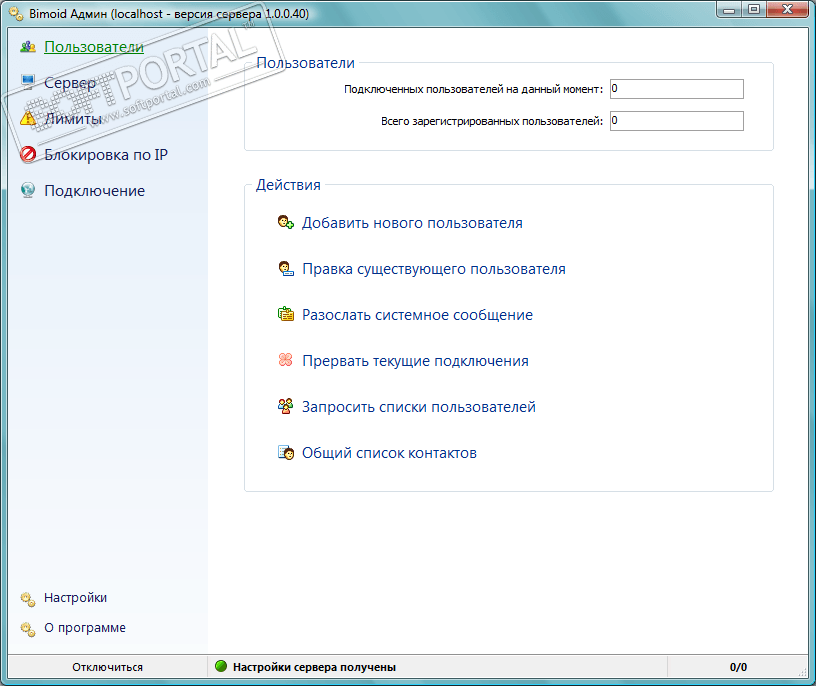The width and height of the screenshot is (816, 686).
Task: Open О программе in the sidebar
Action: pyautogui.click(x=85, y=628)
